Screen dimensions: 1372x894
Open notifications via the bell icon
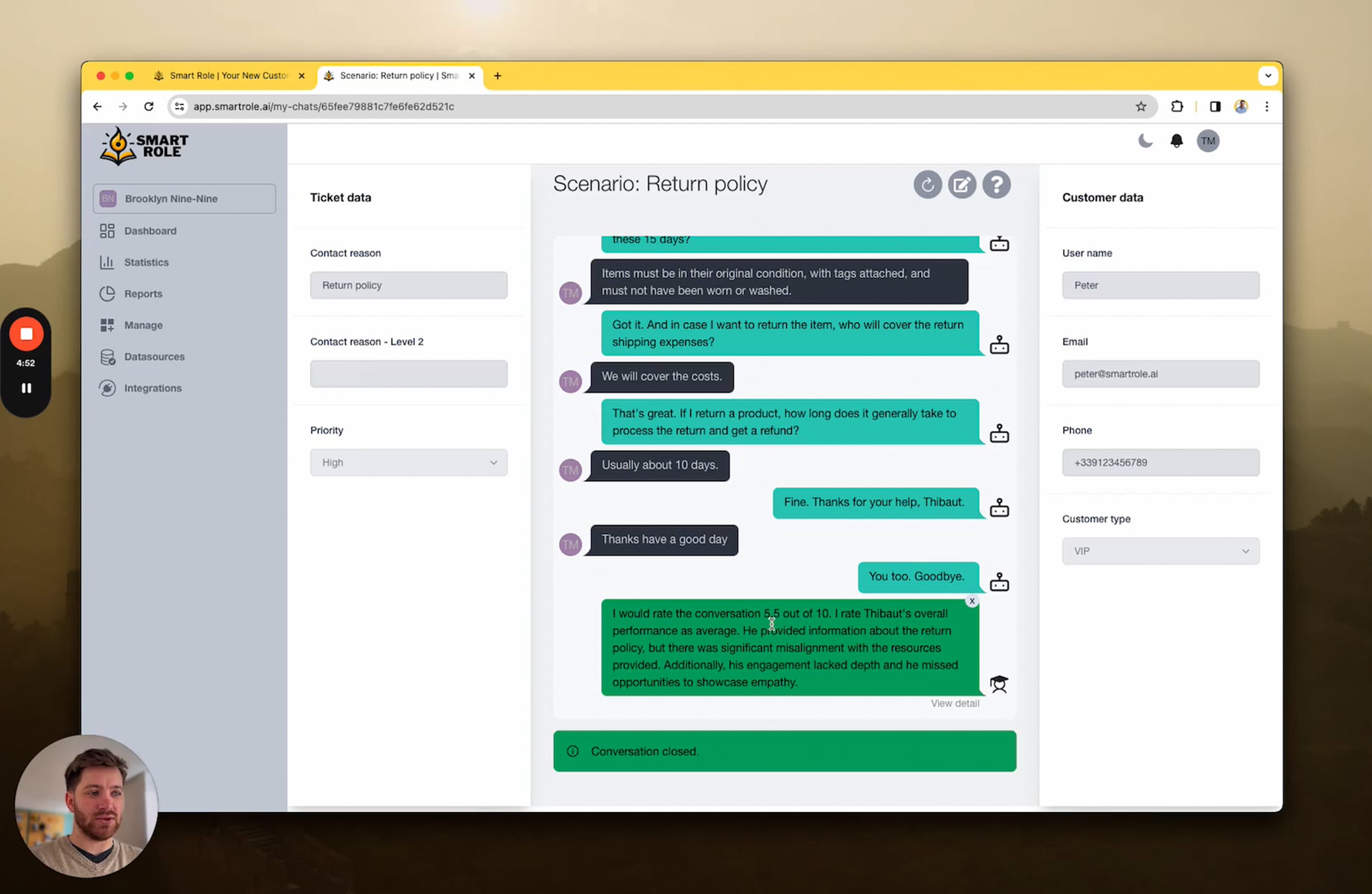pos(1176,141)
